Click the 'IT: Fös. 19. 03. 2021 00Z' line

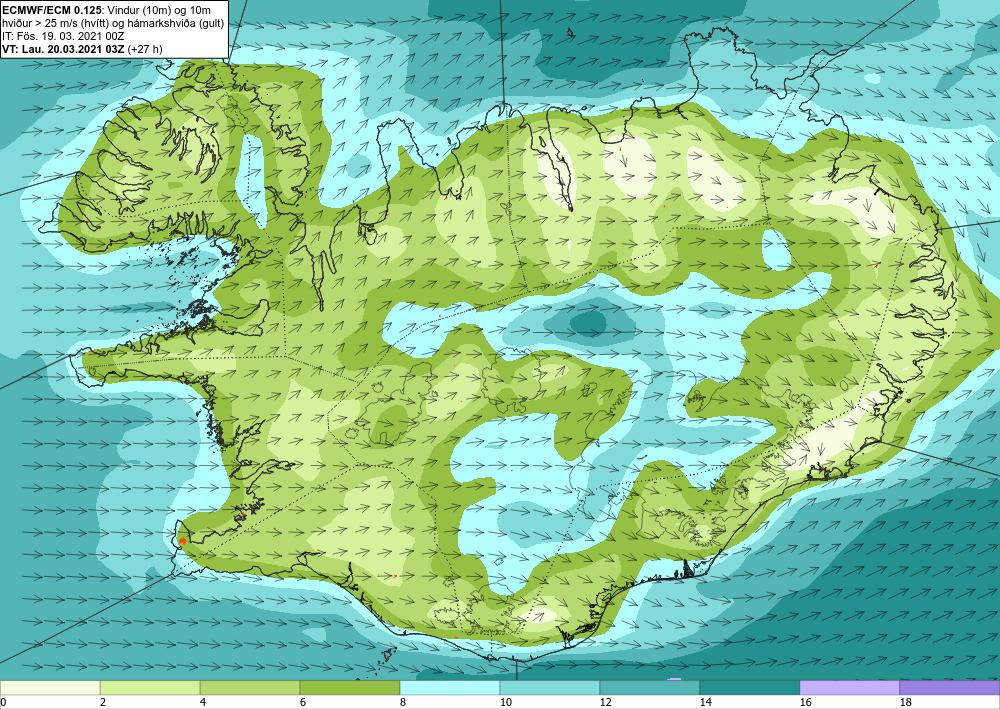click(x=63, y=36)
